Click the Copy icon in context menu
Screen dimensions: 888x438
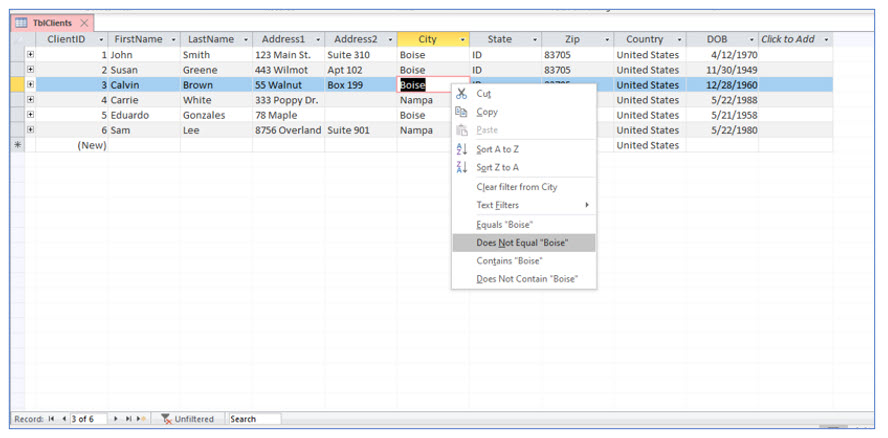pyautogui.click(x=462, y=112)
